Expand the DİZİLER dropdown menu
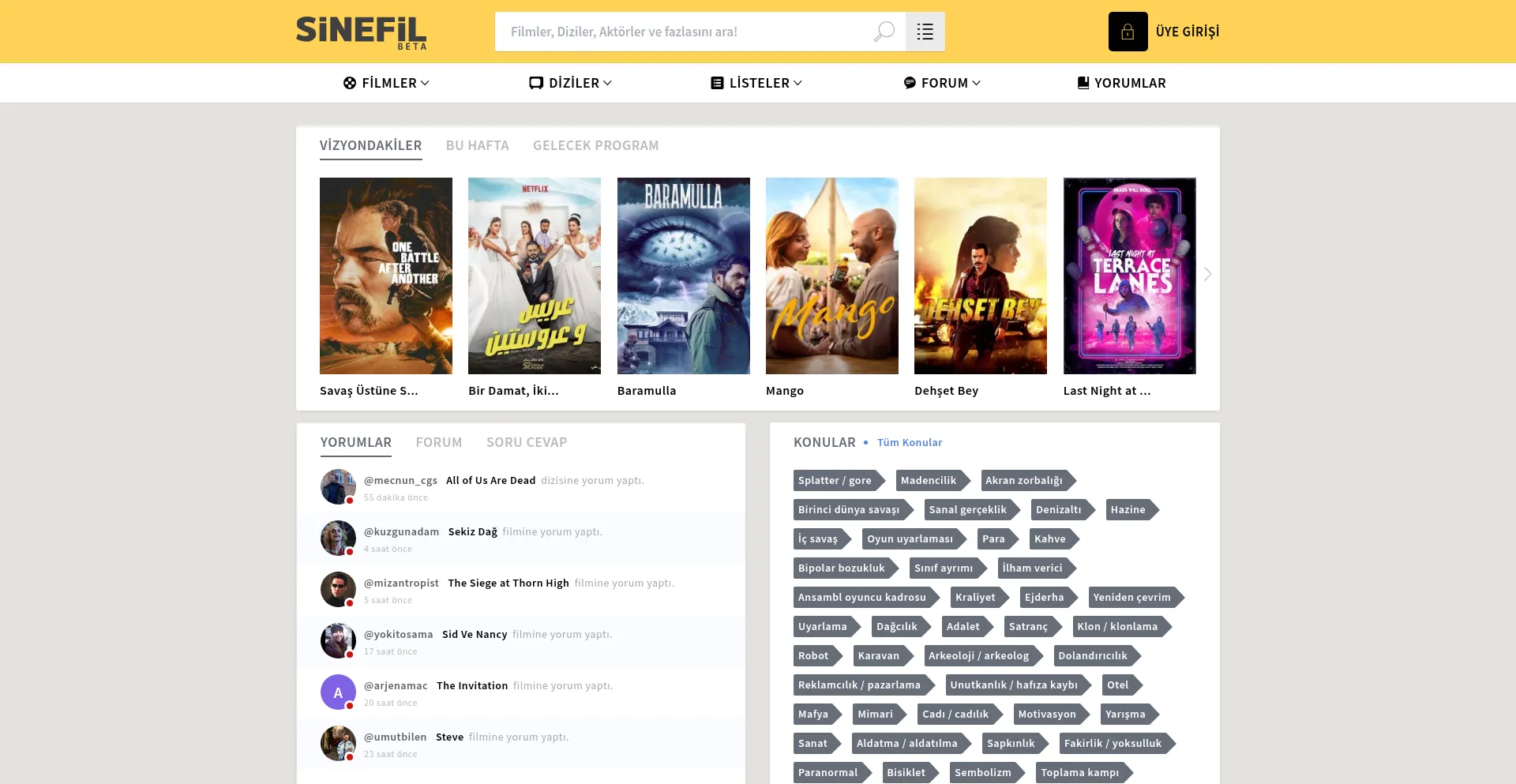This screenshot has height=784, width=1516. (571, 83)
